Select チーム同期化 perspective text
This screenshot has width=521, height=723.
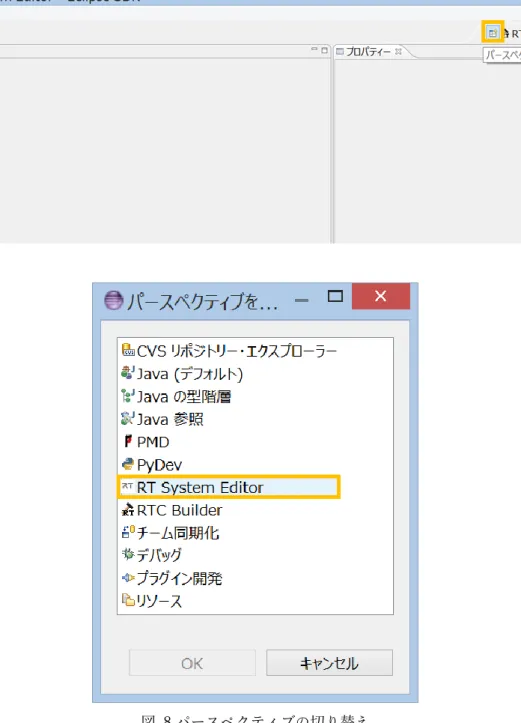178,533
